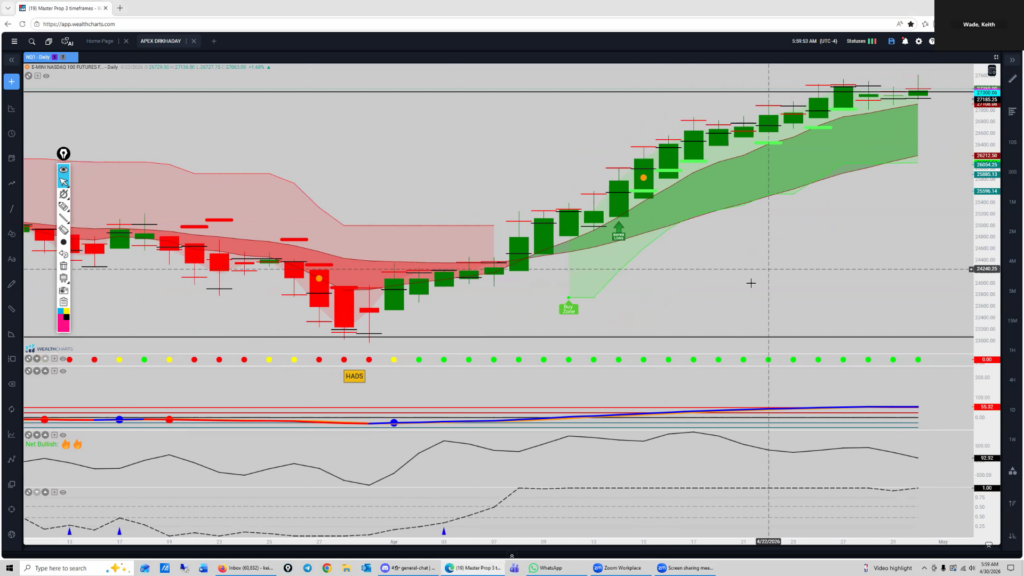Open the hamburger main menu

[x=14, y=41]
